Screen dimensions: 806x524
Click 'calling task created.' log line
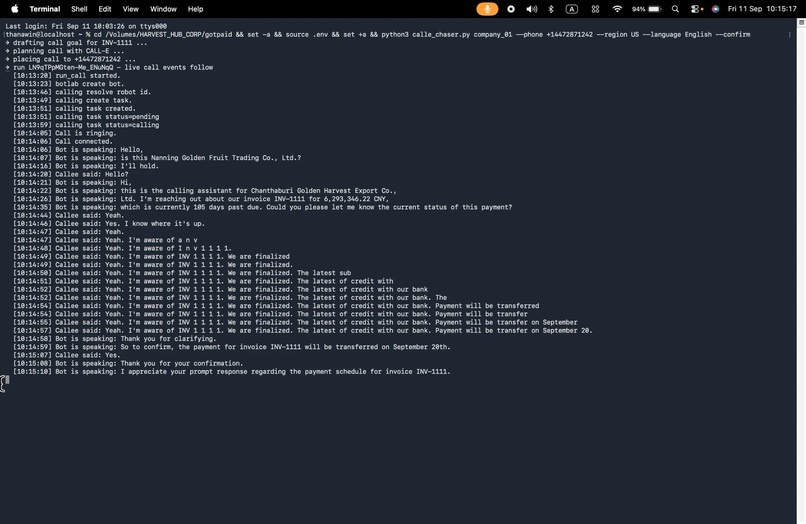pyautogui.click(x=75, y=109)
